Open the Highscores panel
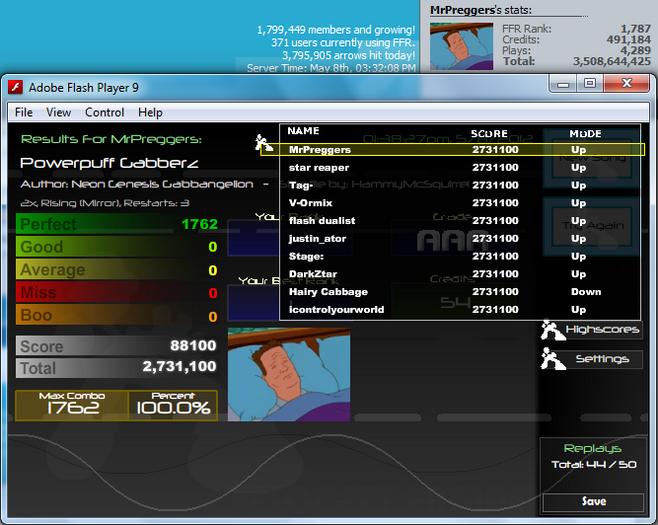658x525 pixels. coord(602,329)
